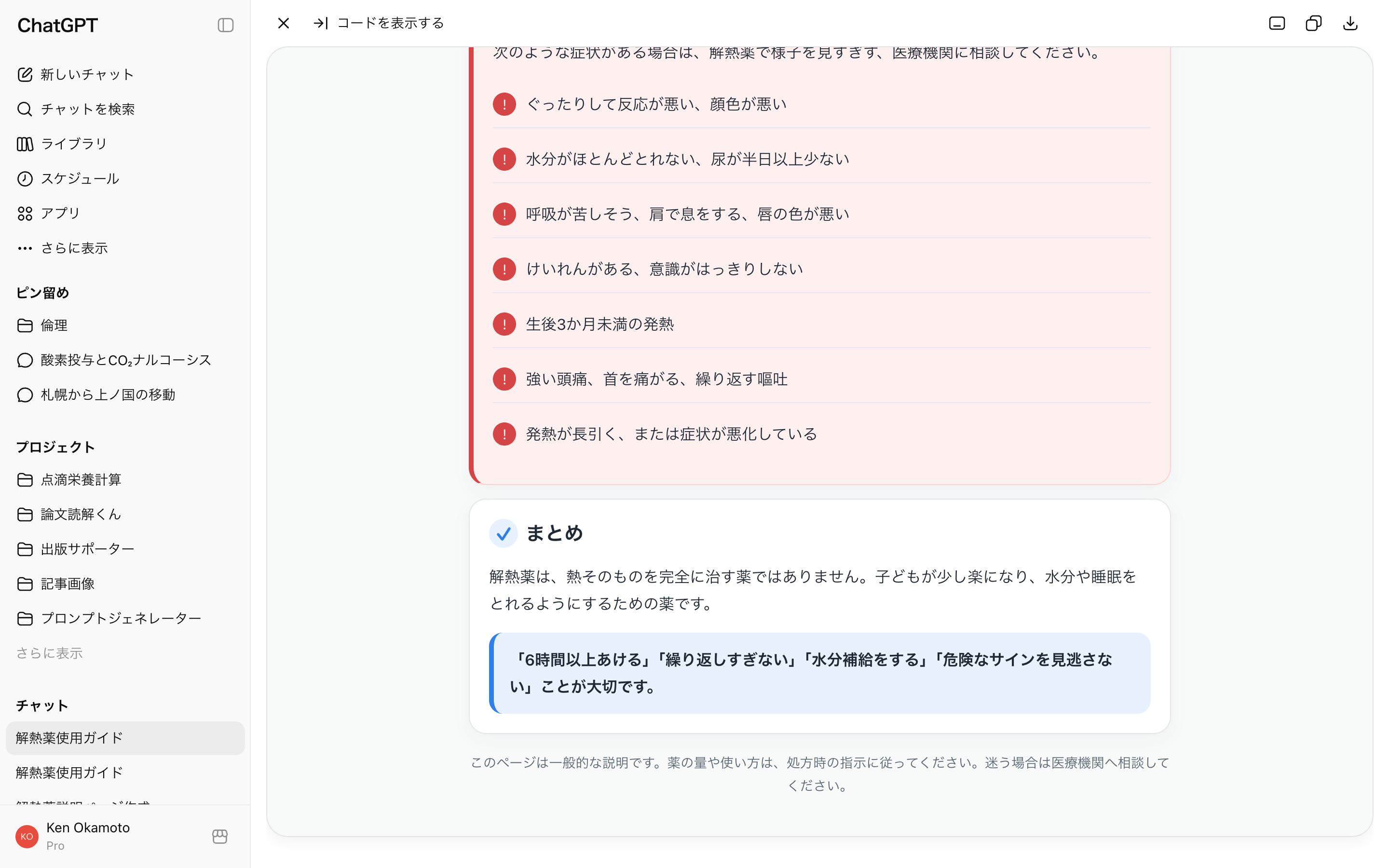The width and height of the screenshot is (1389, 868).
Task: Click text 生後3か月未満の発熱
Action: (x=600, y=325)
